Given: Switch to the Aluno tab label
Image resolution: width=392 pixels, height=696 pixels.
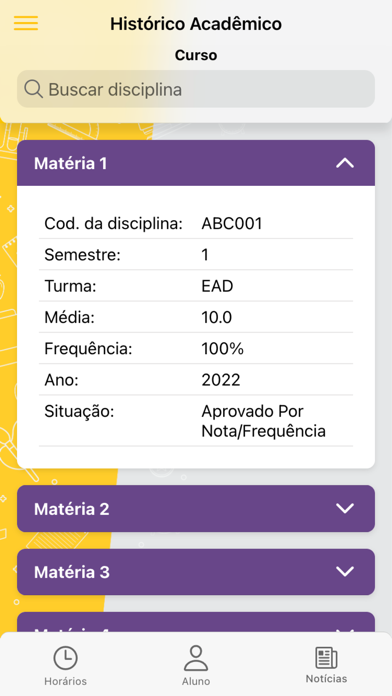Looking at the screenshot, I should pos(196,681).
